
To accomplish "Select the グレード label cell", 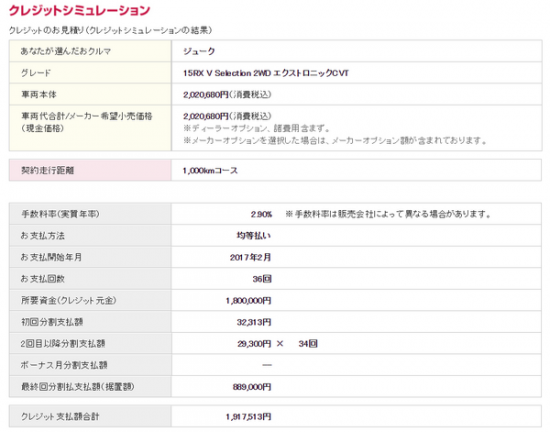I will coord(90,73).
